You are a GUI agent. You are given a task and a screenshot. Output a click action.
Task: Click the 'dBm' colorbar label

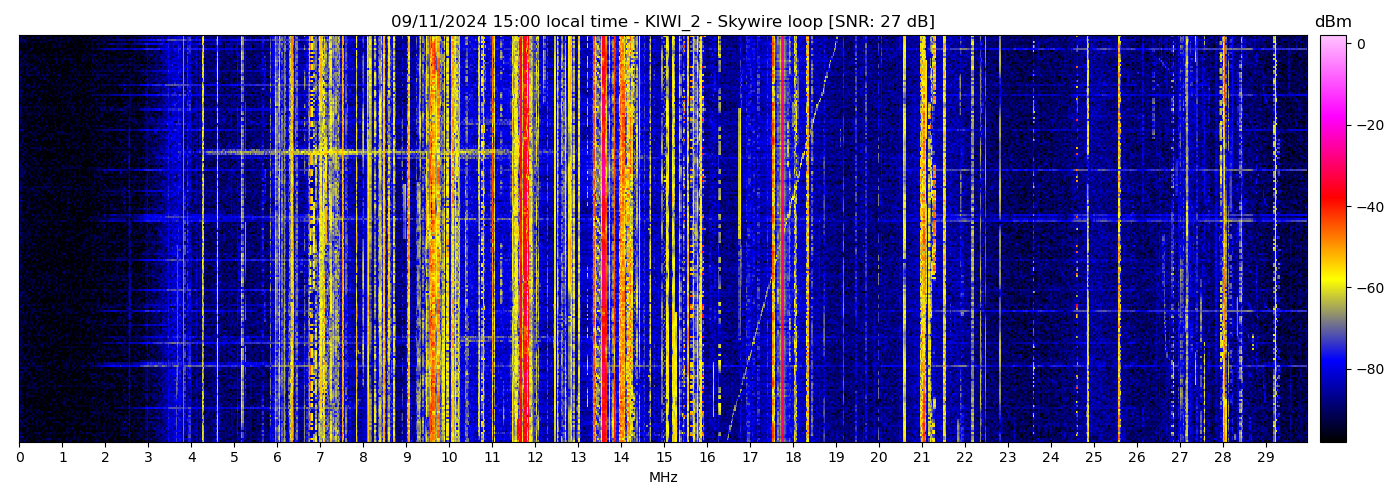click(1333, 22)
